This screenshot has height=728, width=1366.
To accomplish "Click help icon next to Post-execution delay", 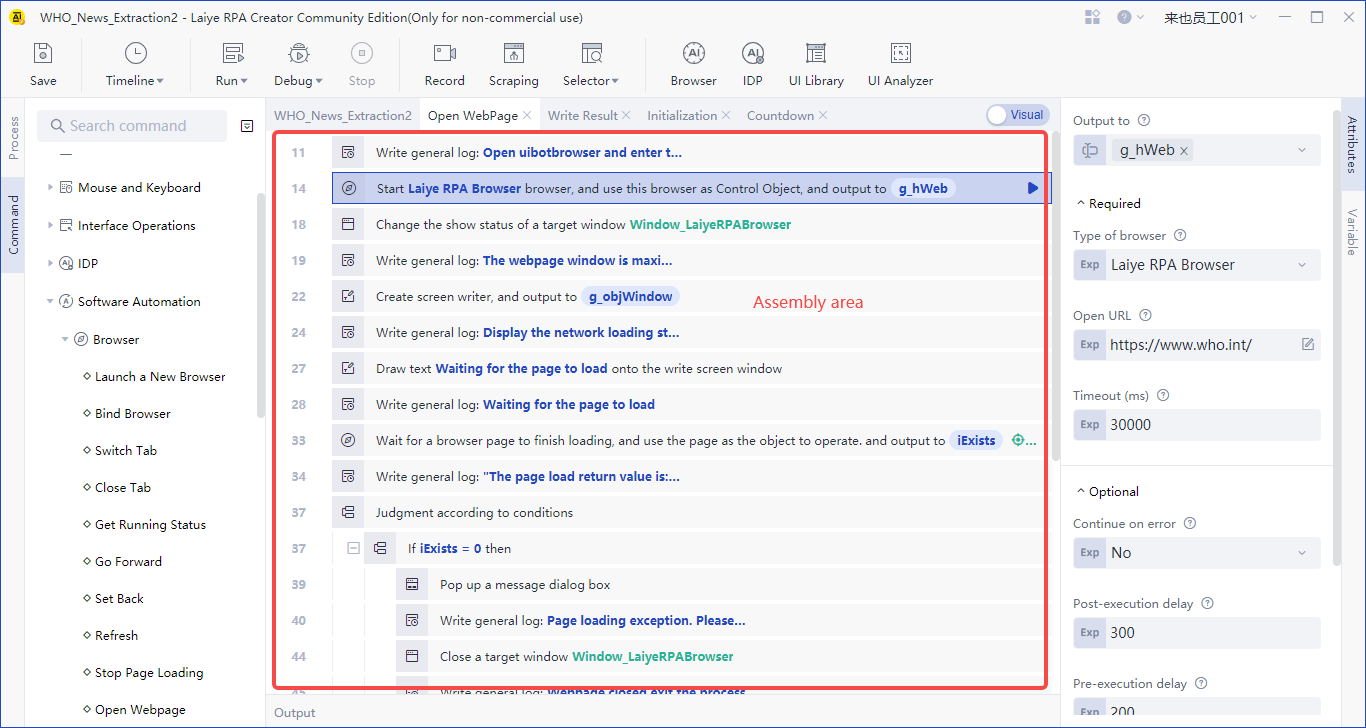I will point(1207,604).
